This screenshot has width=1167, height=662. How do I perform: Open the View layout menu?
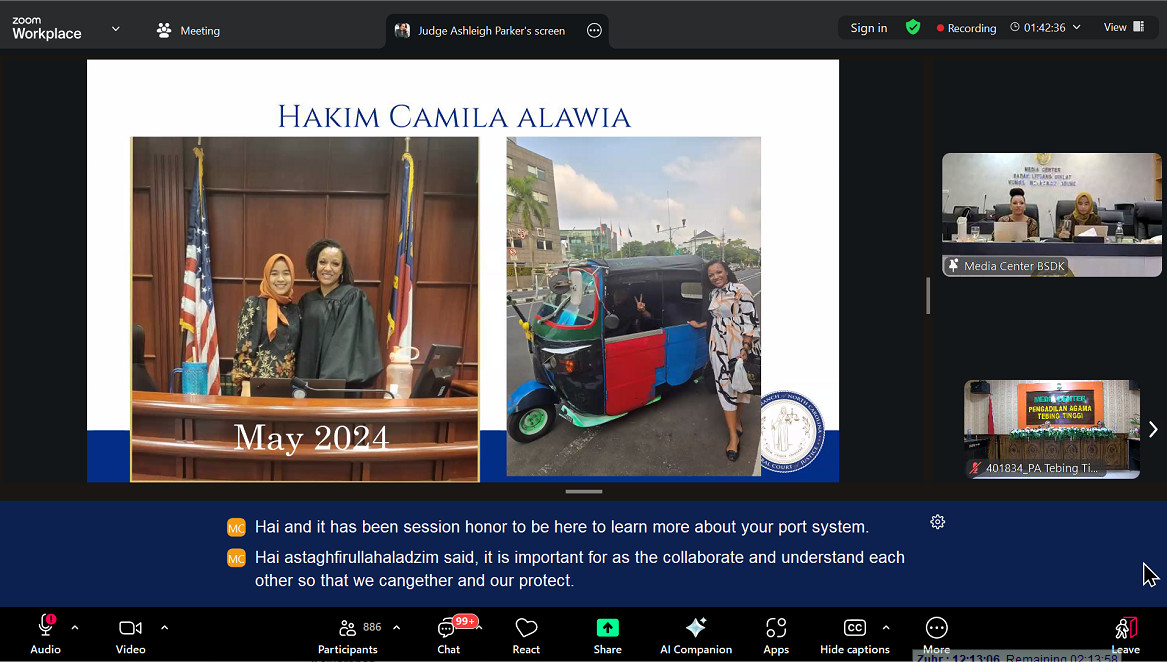pos(1124,28)
